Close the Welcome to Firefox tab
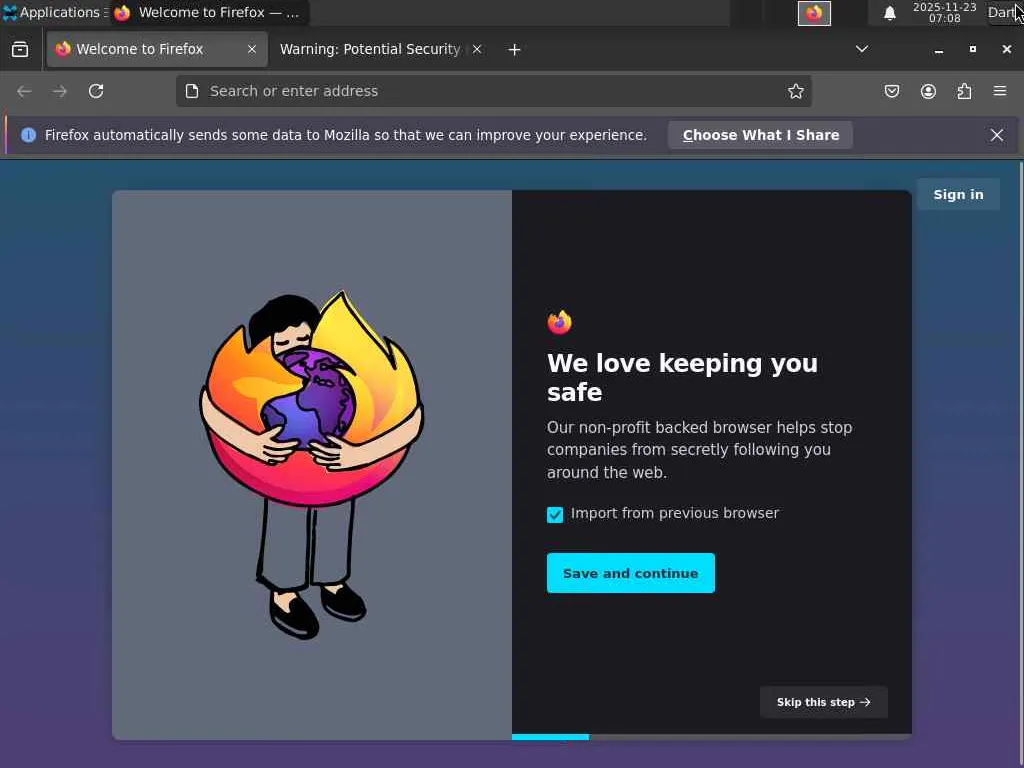 click(251, 50)
